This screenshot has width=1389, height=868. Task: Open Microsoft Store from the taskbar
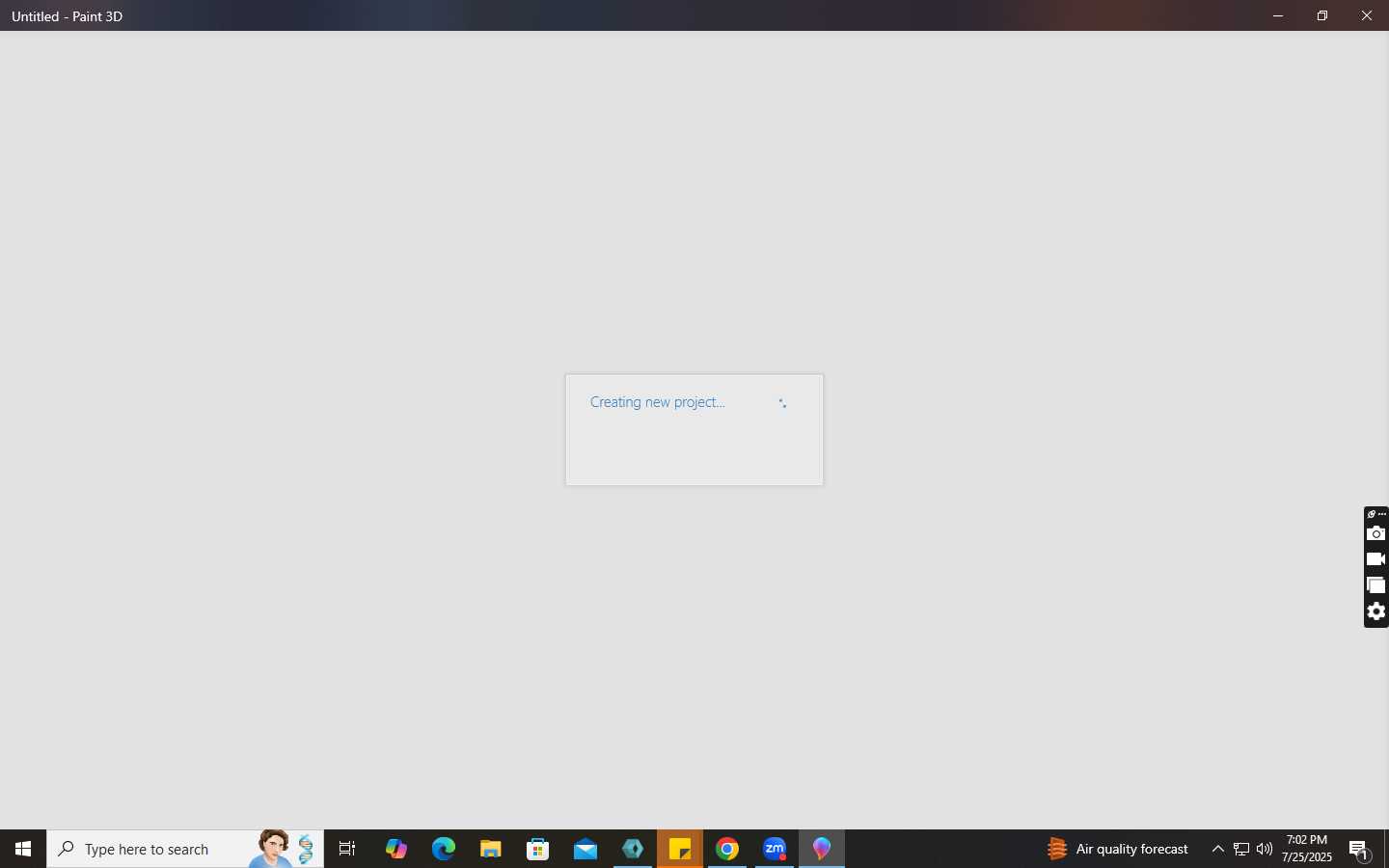pos(537,849)
